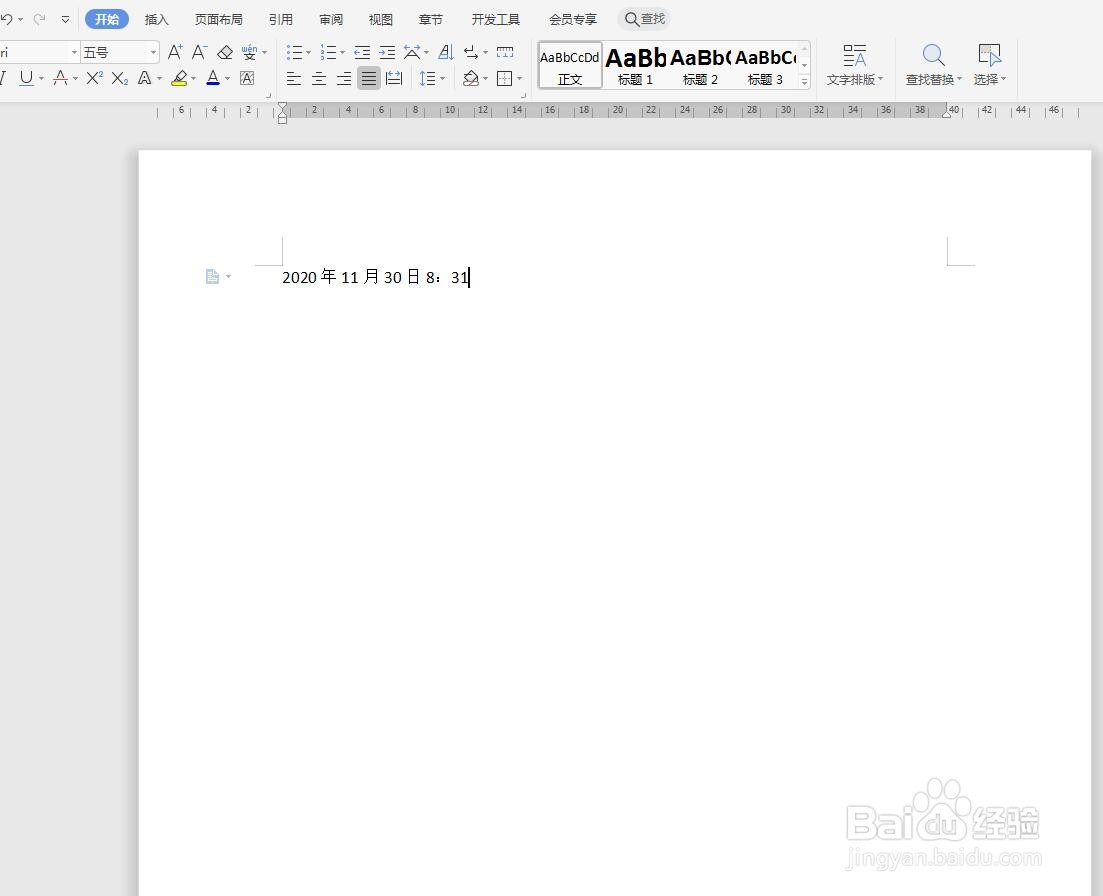The image size is (1103, 896).
Task: Open the document navigation icon beside text
Action: 212,276
